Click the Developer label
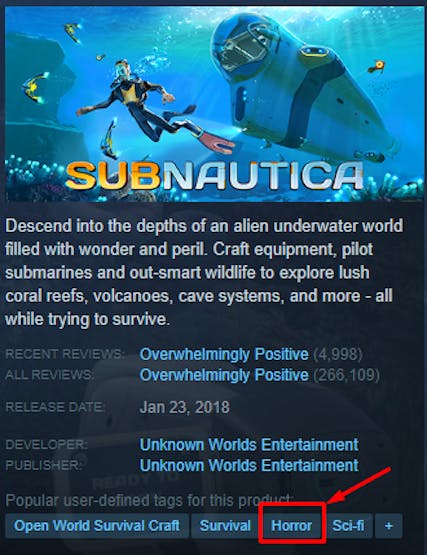The height and width of the screenshot is (555, 427). [46, 444]
